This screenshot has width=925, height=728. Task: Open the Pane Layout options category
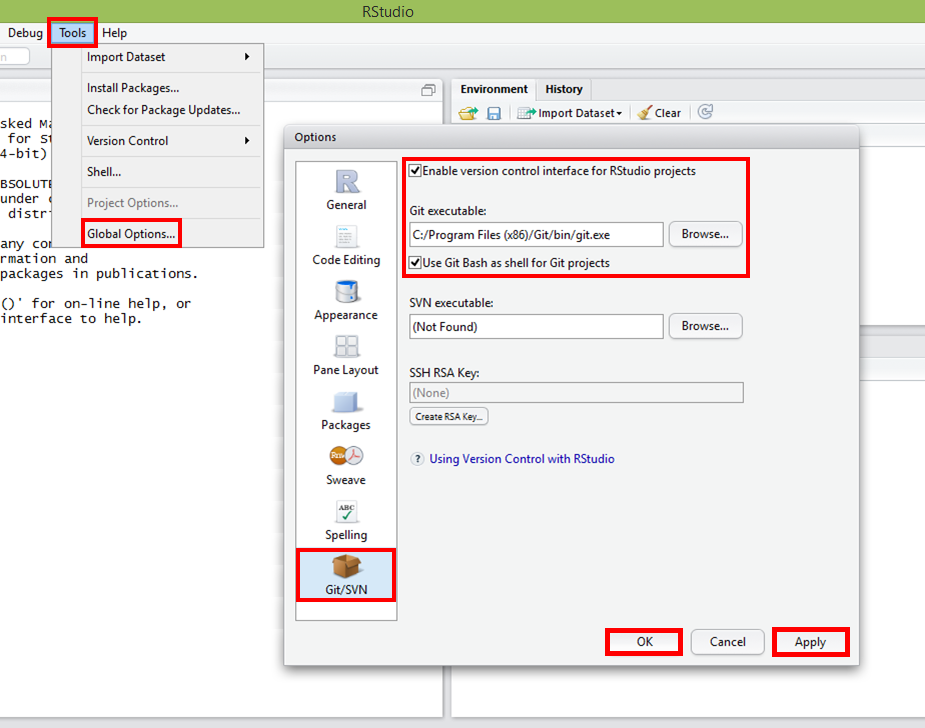tap(346, 355)
